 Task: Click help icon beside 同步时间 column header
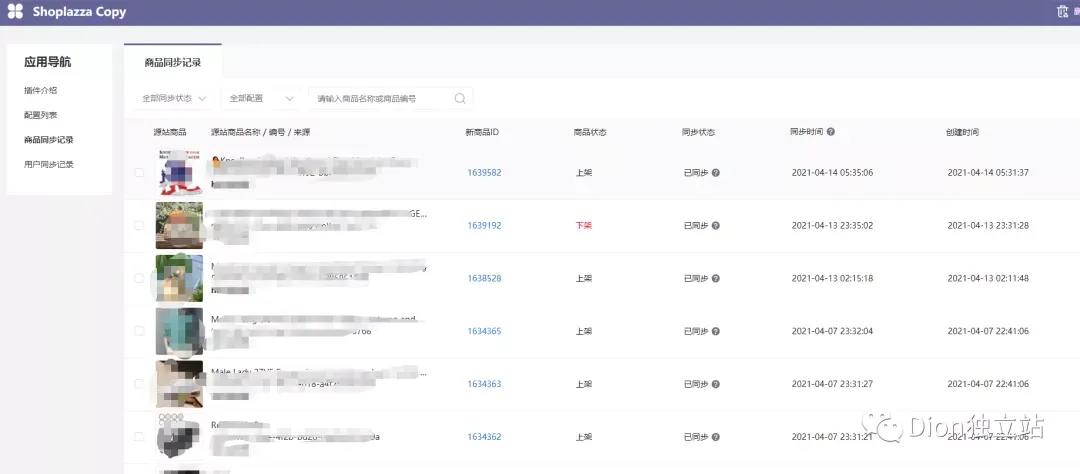coord(831,132)
